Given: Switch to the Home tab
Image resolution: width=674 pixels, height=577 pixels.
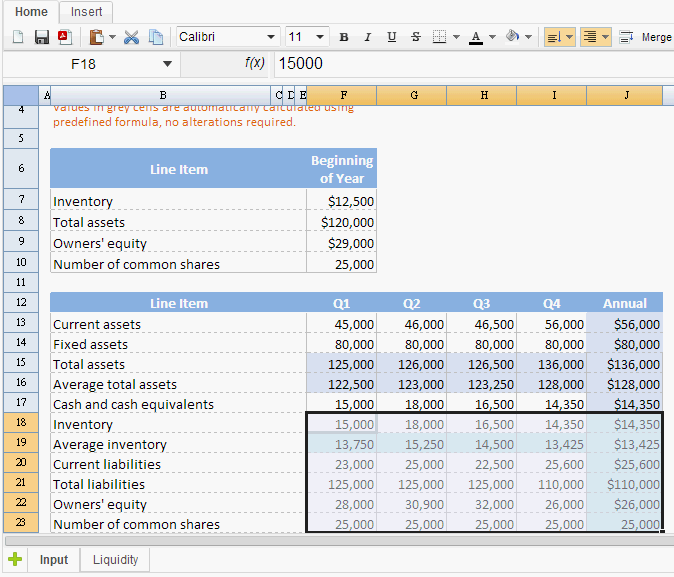Looking at the screenshot, I should pos(31,12).
